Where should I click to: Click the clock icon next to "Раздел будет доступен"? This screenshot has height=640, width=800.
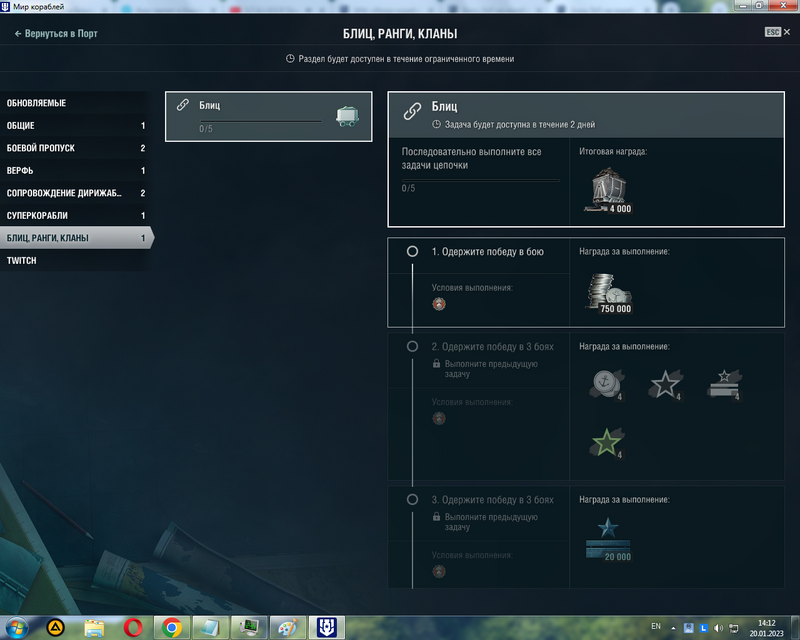tap(290, 59)
